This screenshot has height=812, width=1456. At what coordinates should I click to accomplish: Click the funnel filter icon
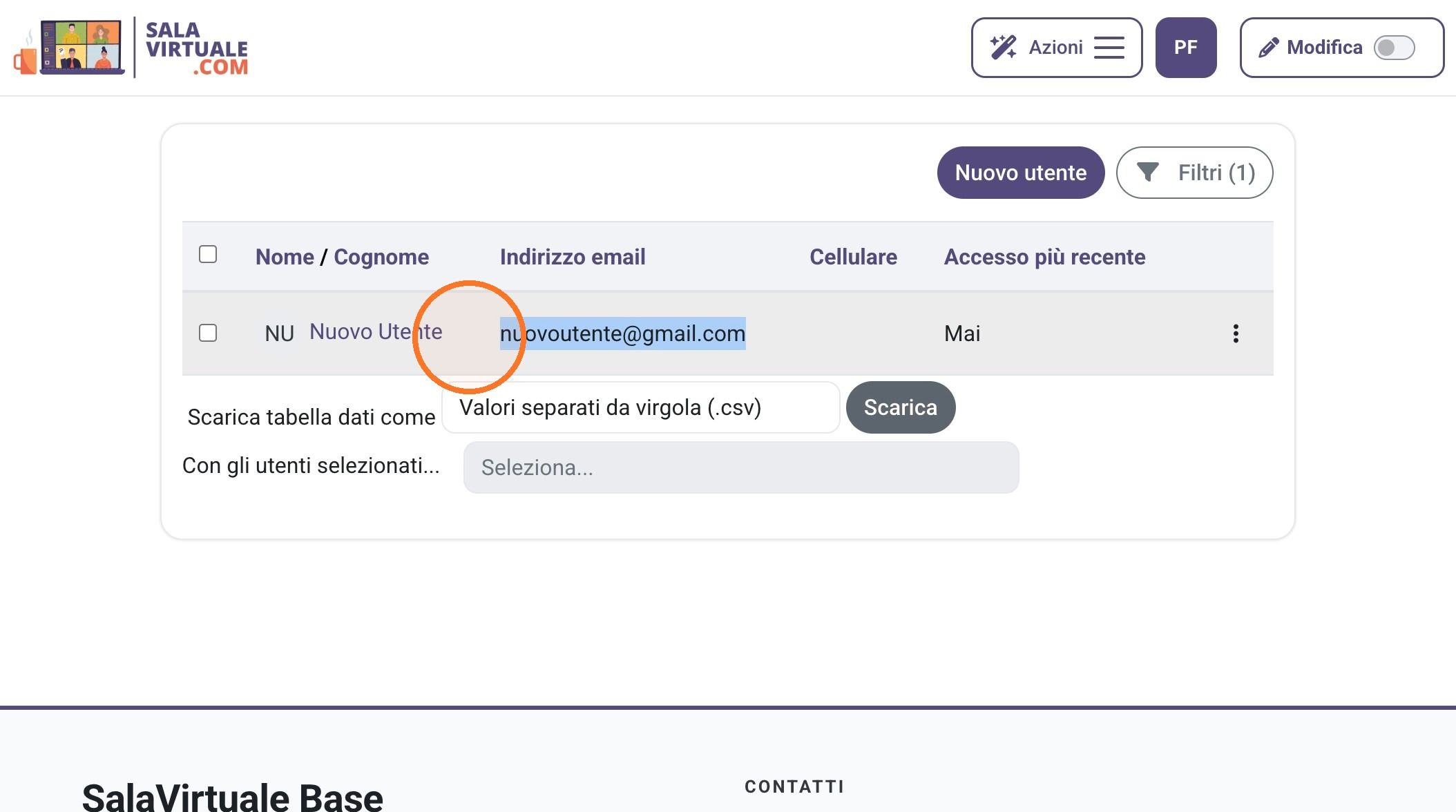(x=1147, y=172)
